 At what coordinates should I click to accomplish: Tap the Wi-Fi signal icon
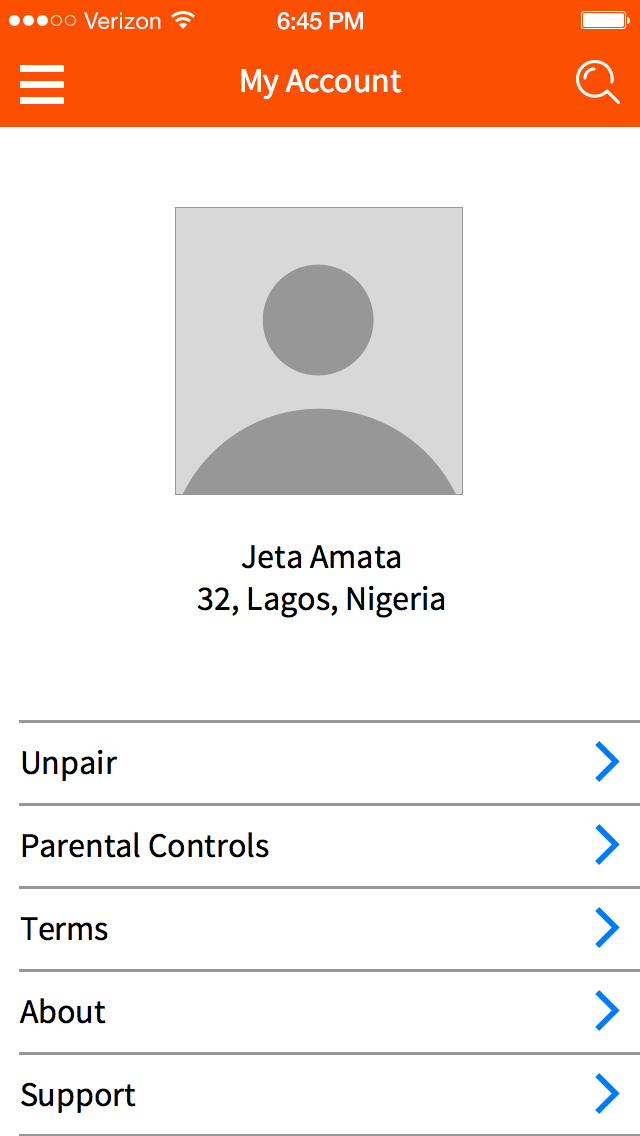click(183, 21)
